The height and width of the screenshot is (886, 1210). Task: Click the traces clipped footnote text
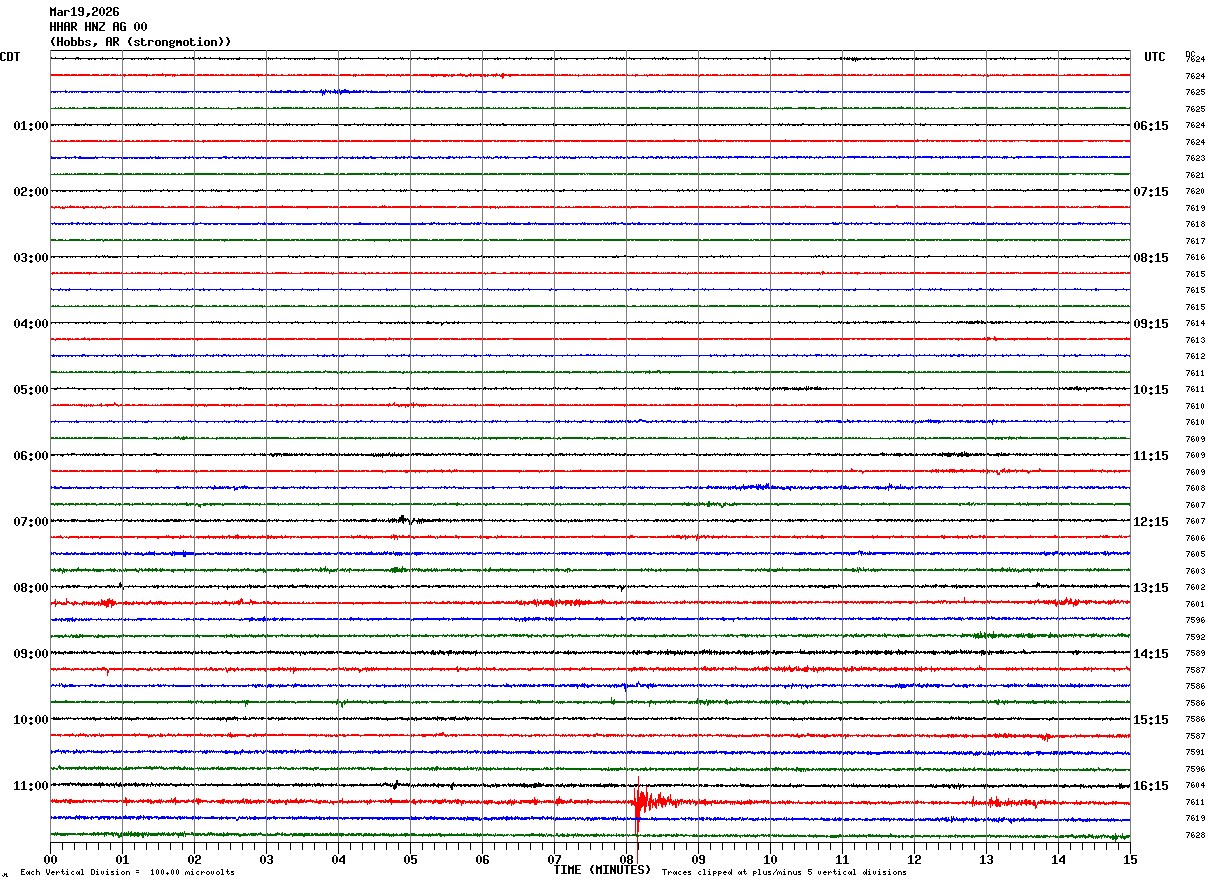click(x=784, y=873)
